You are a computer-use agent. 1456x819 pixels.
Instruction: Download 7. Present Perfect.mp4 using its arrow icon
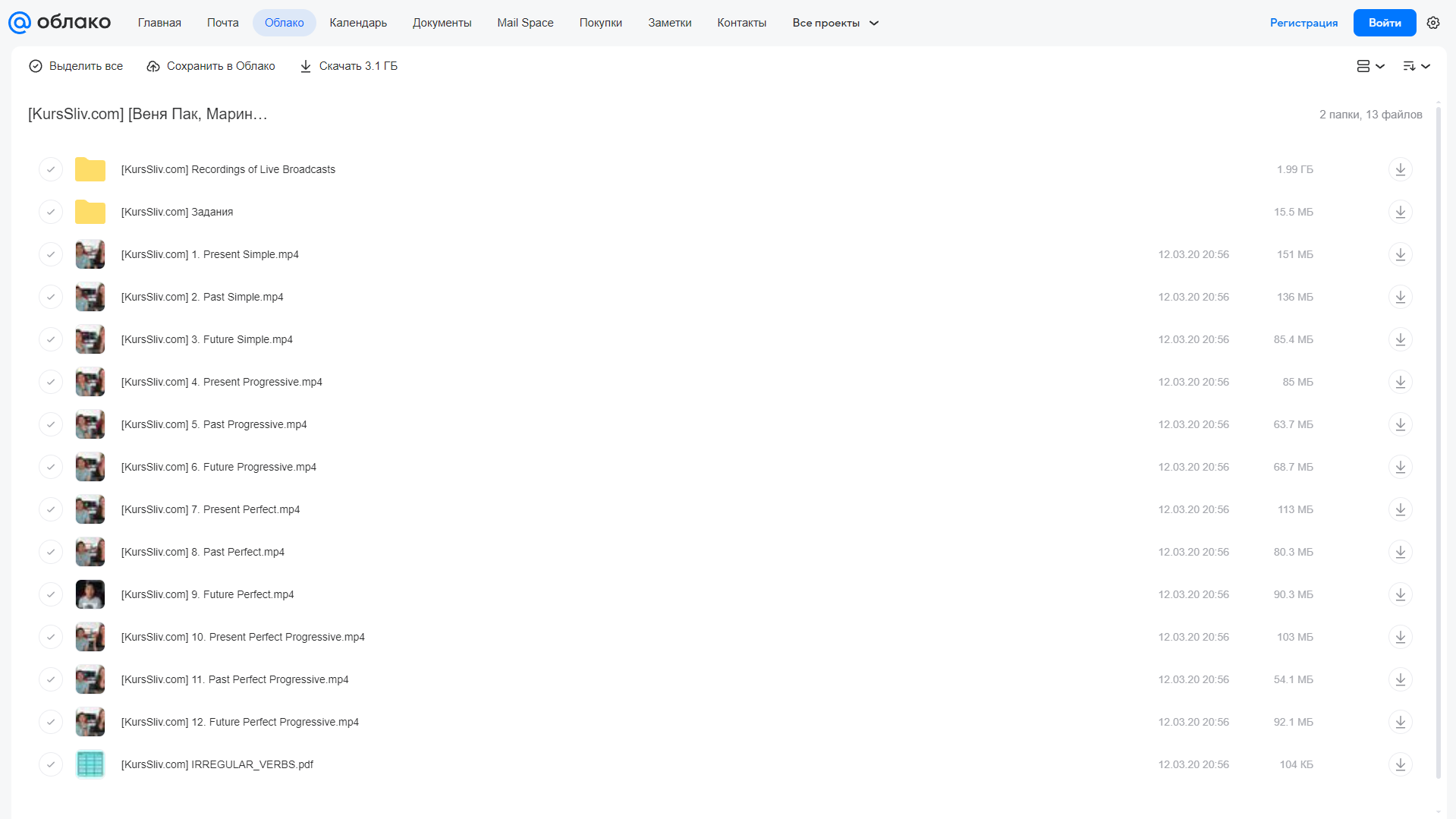[x=1400, y=509]
